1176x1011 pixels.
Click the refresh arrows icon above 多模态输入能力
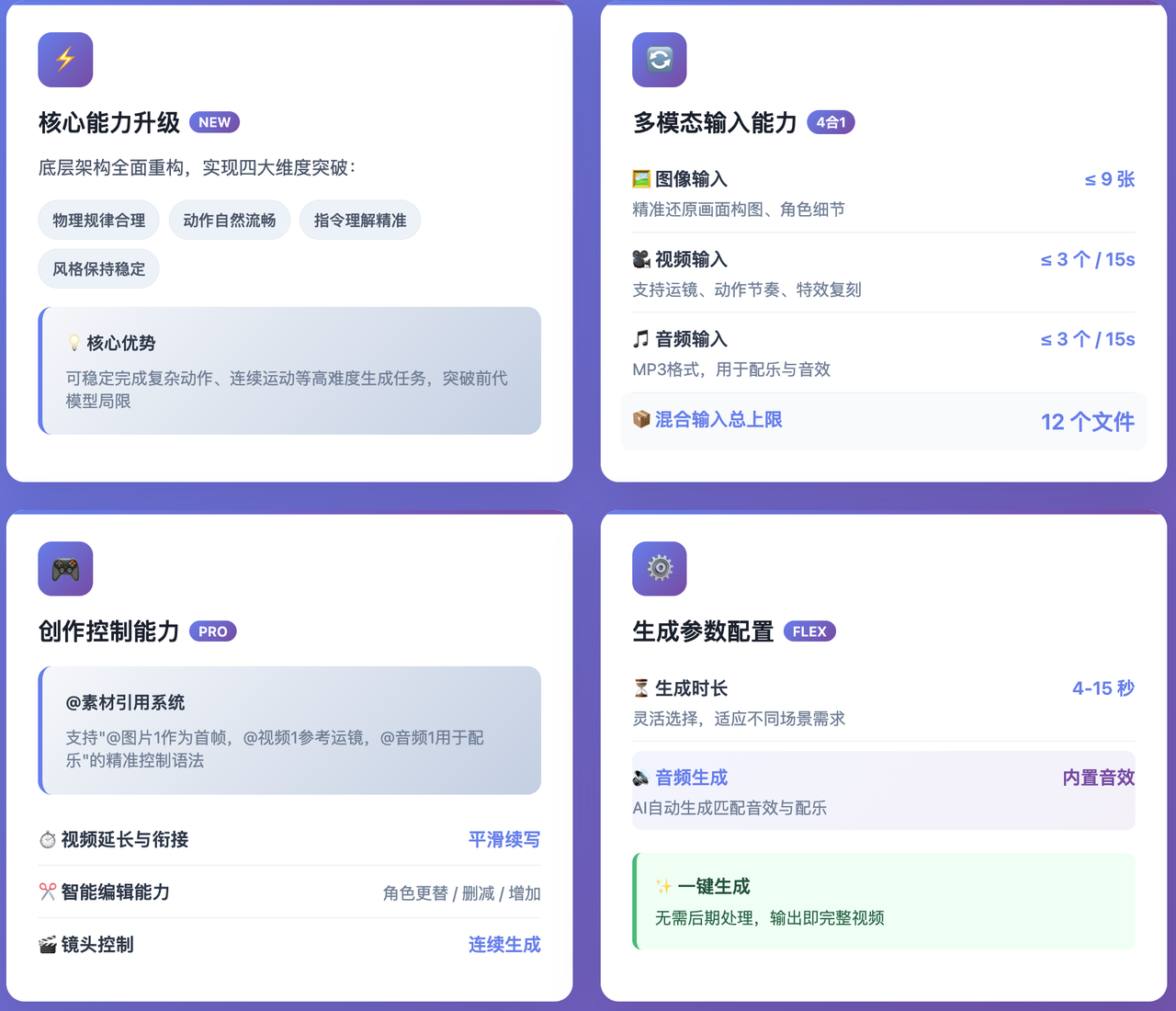pos(659,59)
